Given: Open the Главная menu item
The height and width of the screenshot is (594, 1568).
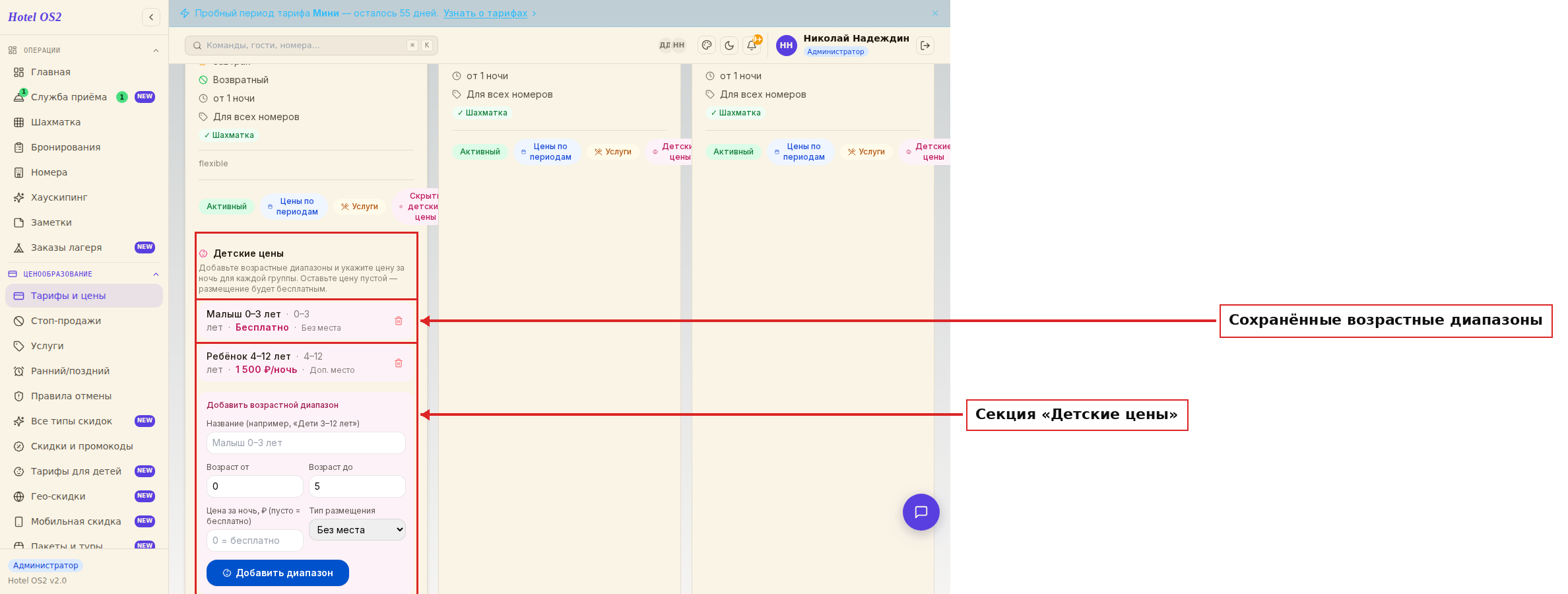Looking at the screenshot, I should pos(84,72).
